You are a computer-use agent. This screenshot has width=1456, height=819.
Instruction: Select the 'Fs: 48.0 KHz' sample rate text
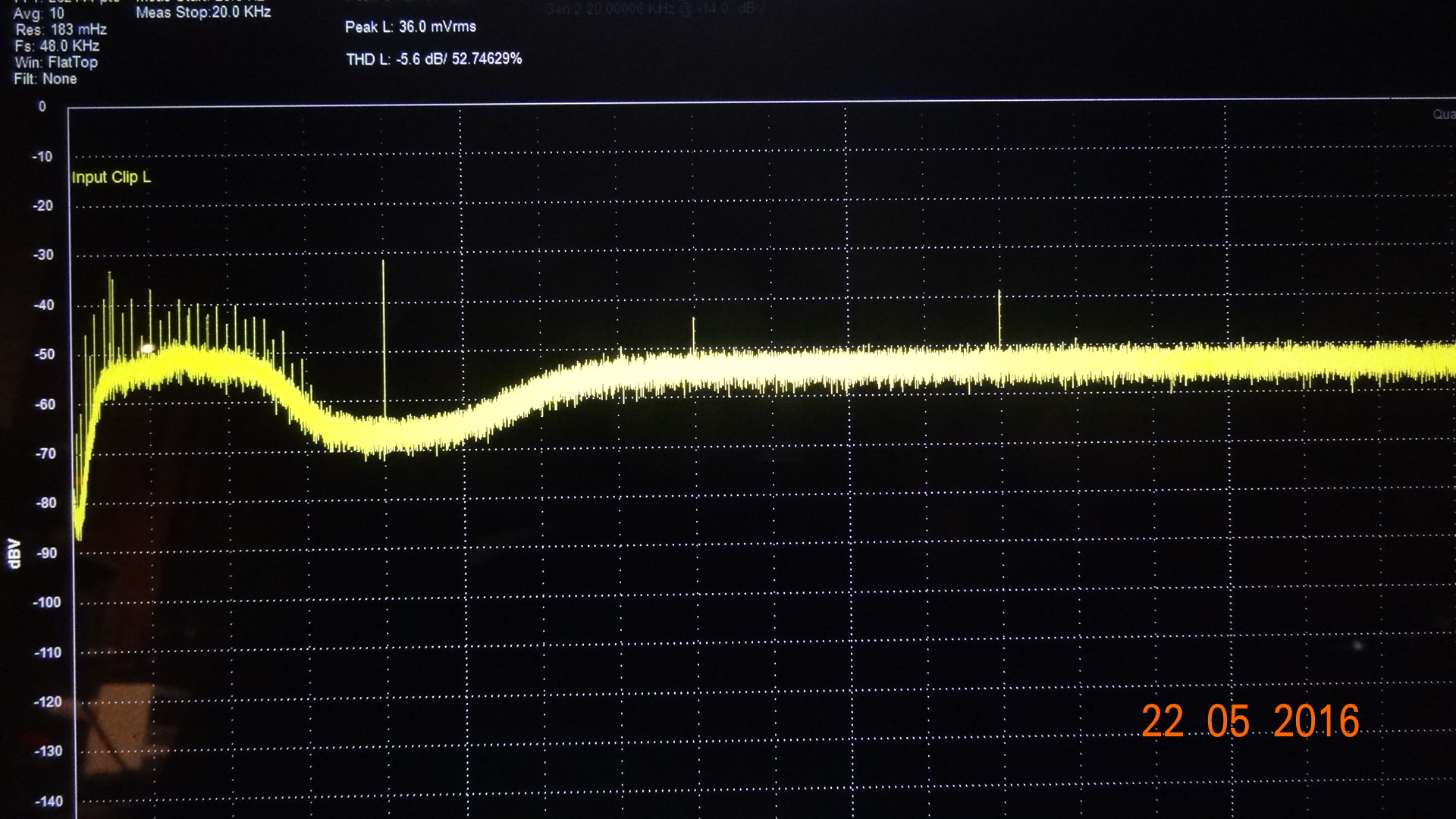[57, 45]
